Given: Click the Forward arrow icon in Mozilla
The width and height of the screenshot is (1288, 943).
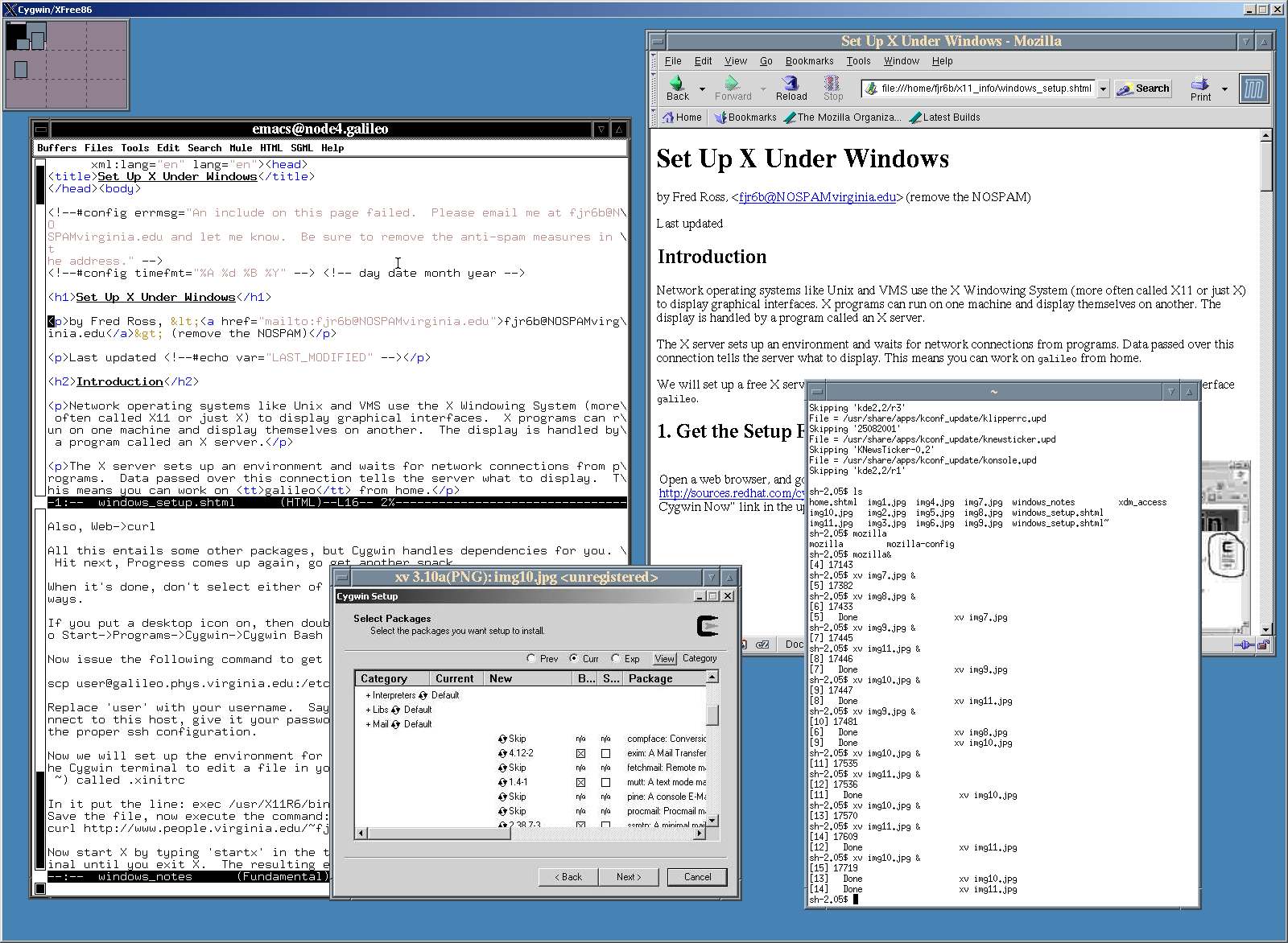Looking at the screenshot, I should [x=732, y=82].
